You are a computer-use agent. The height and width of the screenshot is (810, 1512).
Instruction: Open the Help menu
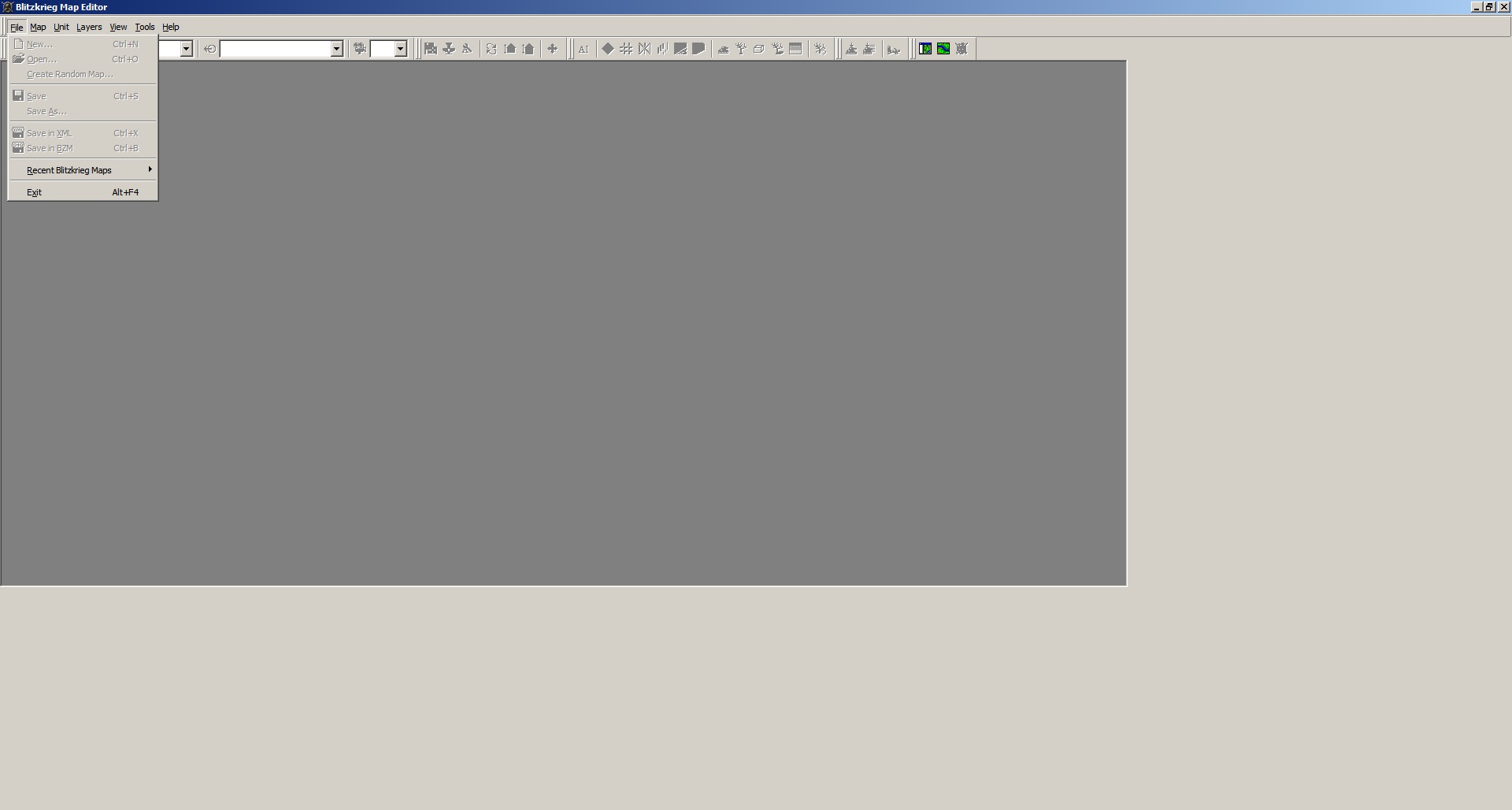[171, 27]
